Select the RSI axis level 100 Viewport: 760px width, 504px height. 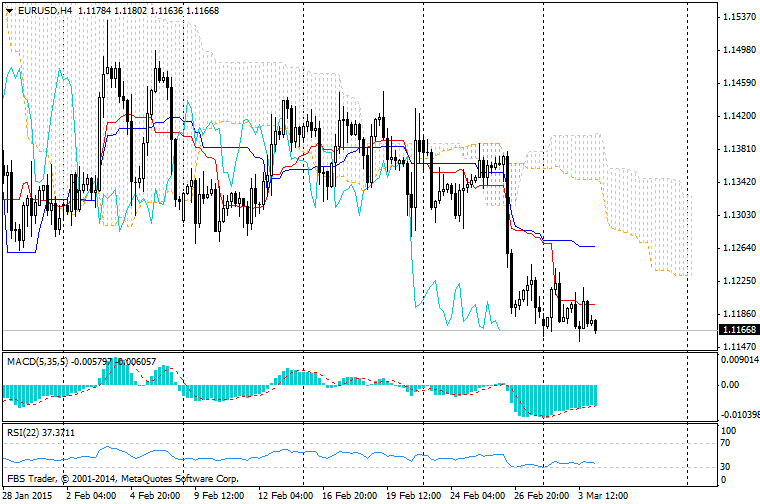pos(729,431)
